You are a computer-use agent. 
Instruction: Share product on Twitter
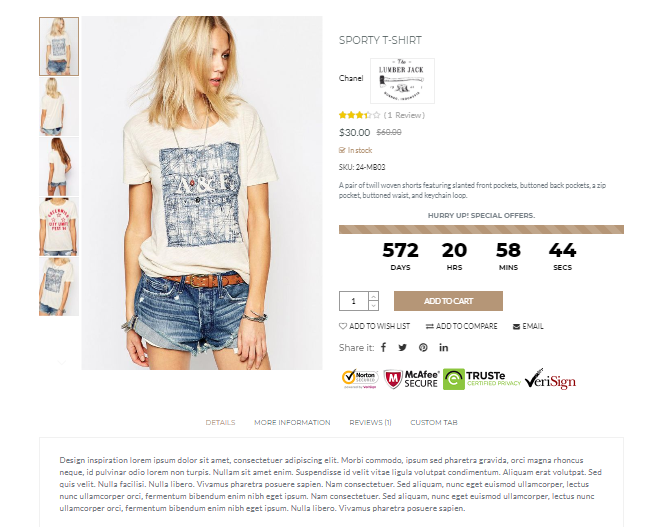click(x=402, y=347)
